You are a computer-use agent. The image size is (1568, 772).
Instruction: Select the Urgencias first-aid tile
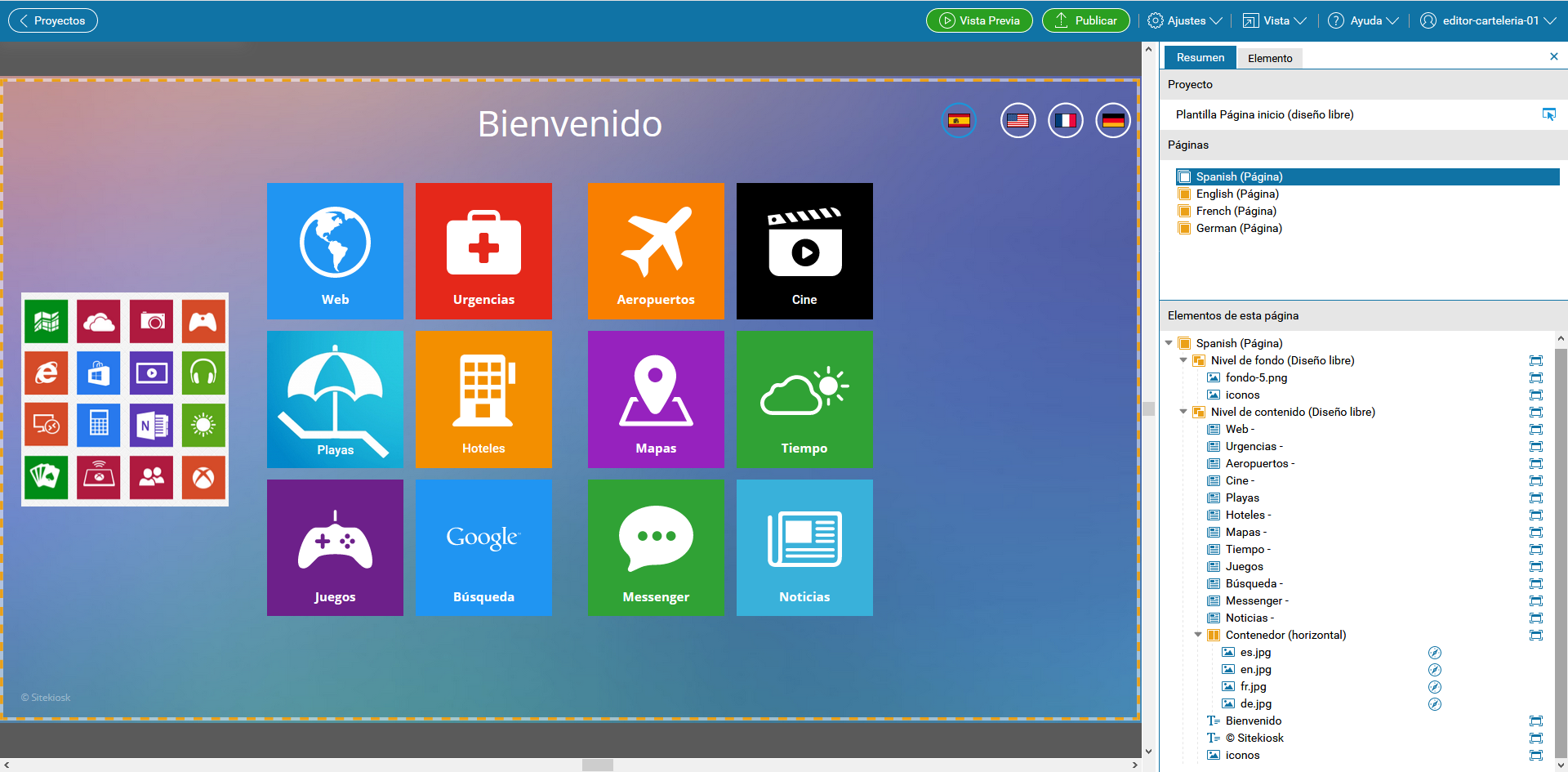(483, 251)
